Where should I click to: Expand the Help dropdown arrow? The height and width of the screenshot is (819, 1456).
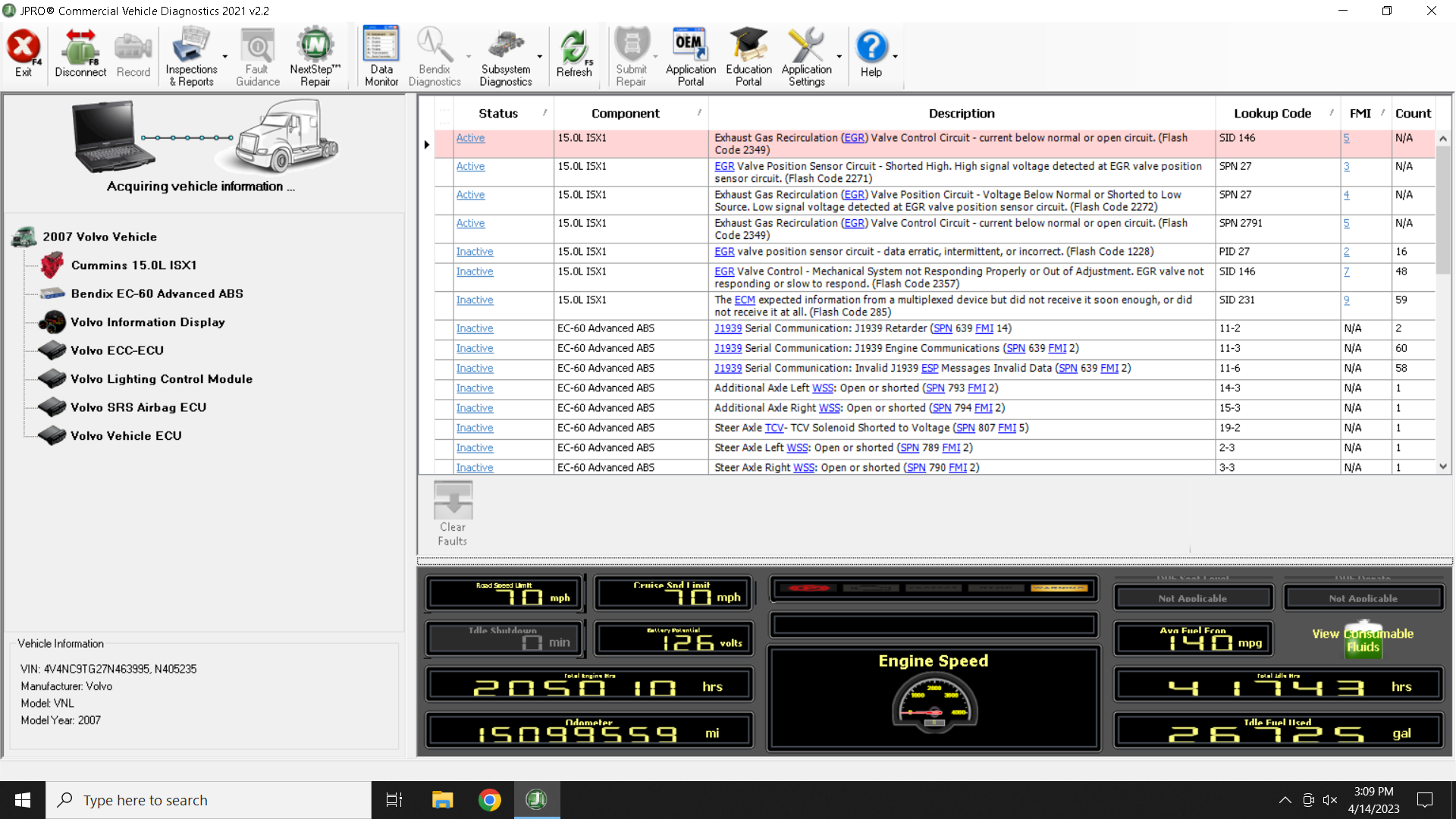896,57
